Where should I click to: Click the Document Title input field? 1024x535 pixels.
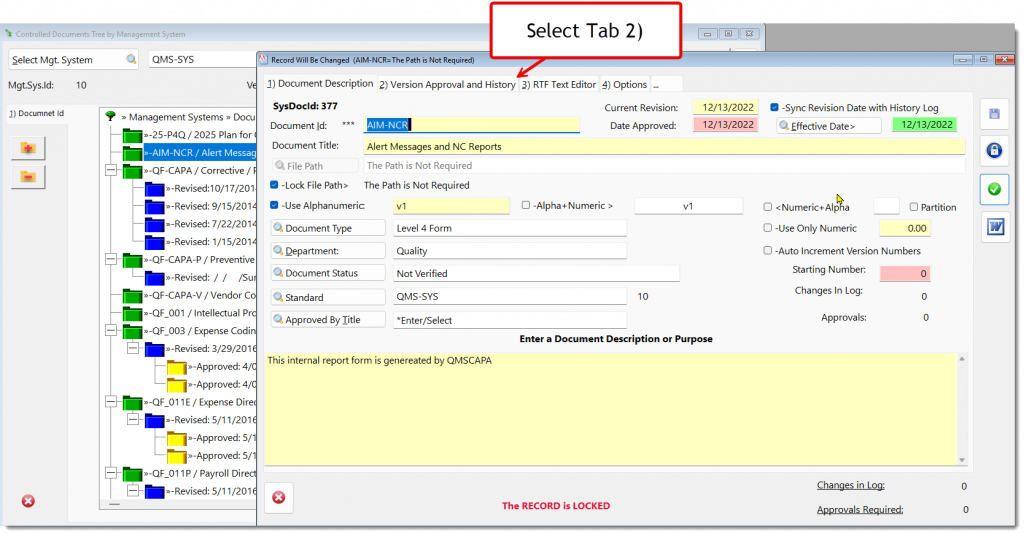coord(664,146)
